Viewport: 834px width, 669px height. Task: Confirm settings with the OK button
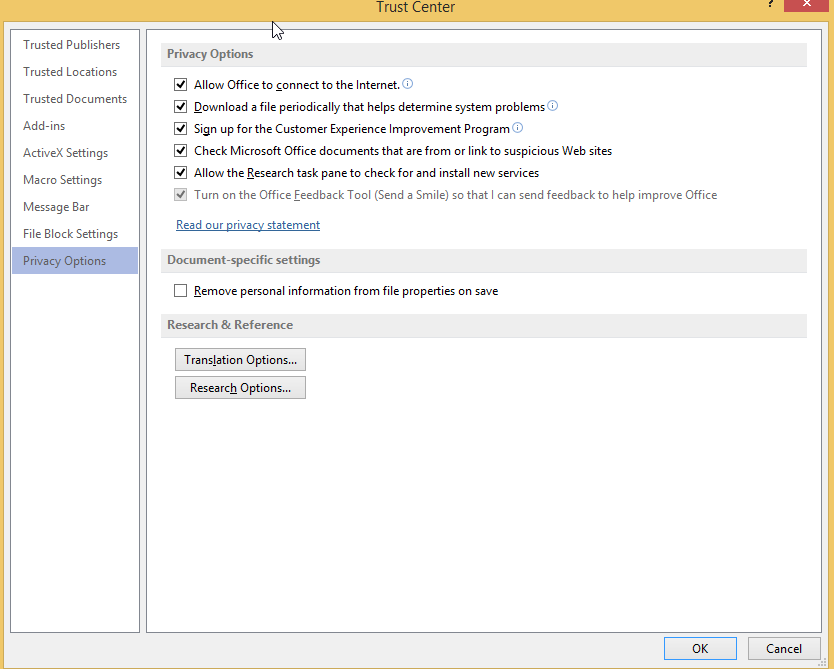[x=700, y=648]
